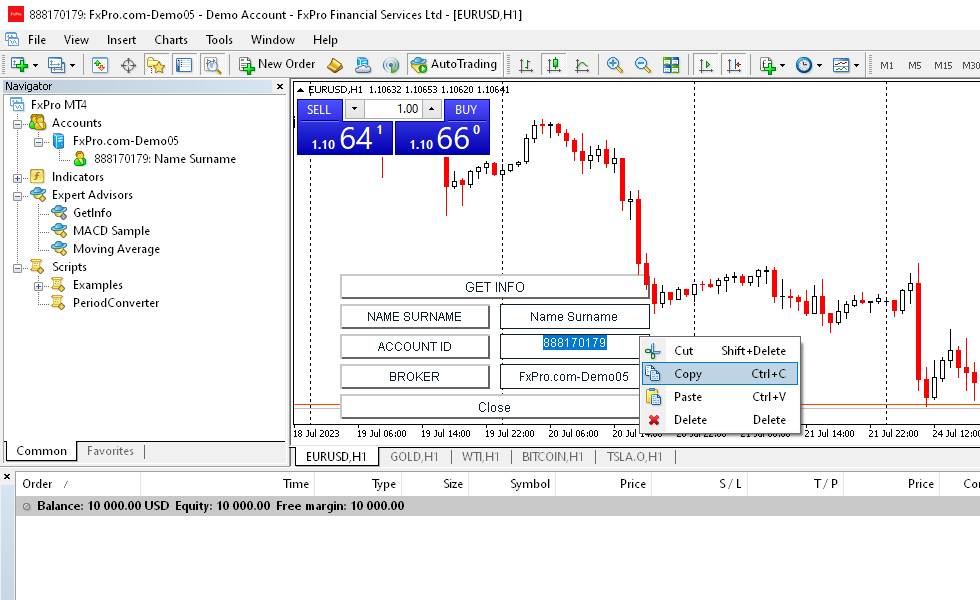Open the MQL5 VPS cloud icon

pos(362,65)
